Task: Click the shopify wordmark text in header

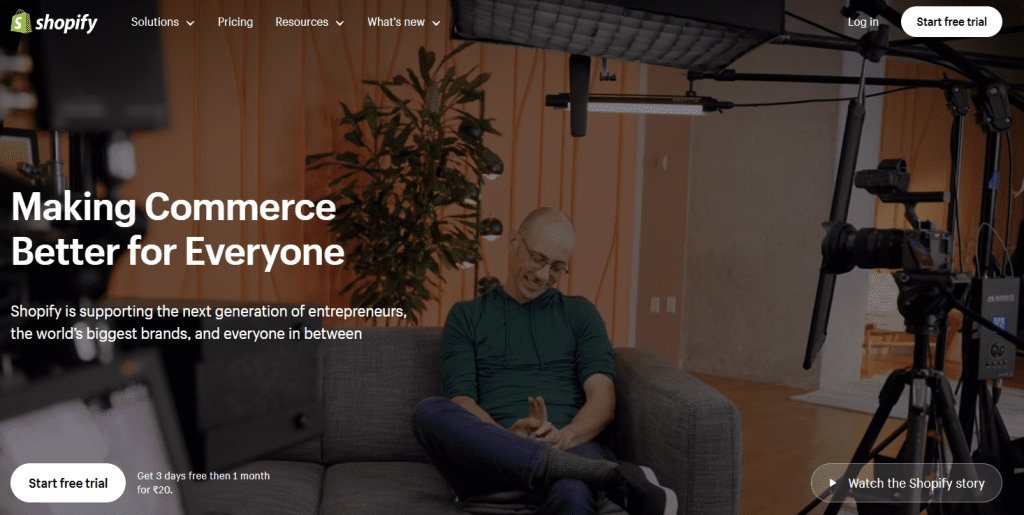Action: (66, 23)
